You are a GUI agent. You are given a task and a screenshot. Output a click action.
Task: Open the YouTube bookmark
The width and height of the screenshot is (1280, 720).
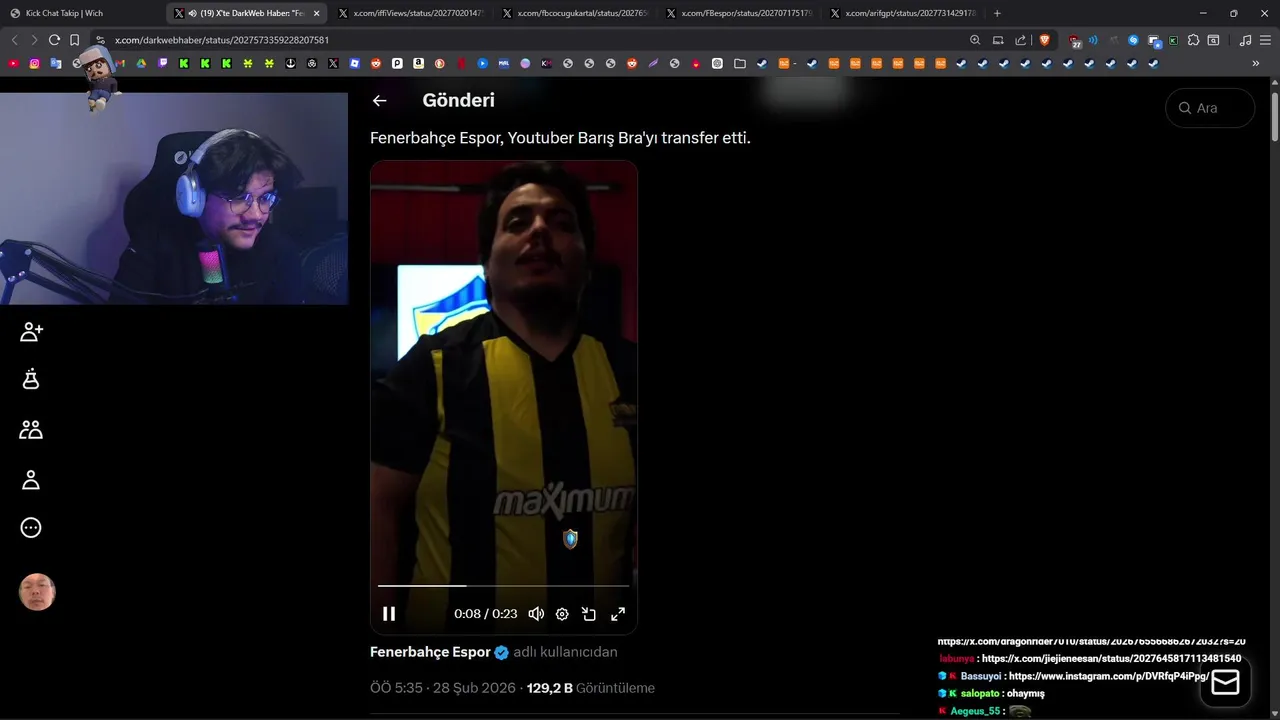(13, 63)
